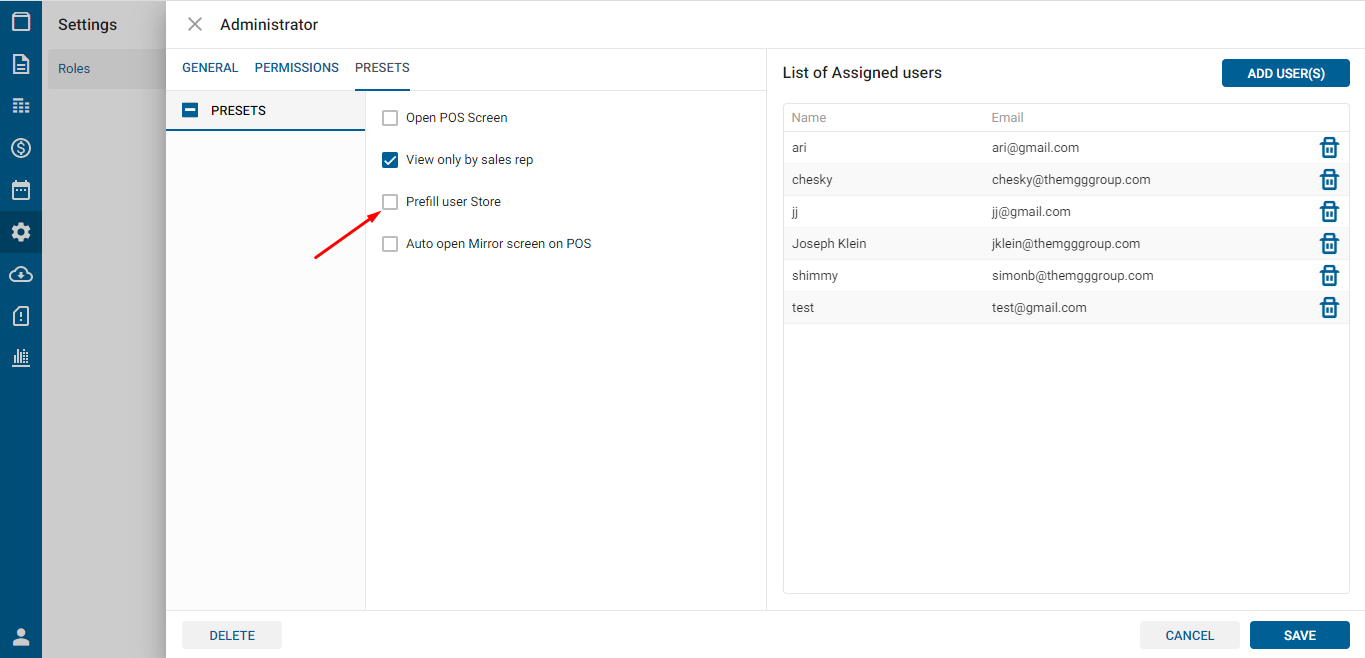
Task: Open the document icon in sidebar
Action: (x=21, y=64)
